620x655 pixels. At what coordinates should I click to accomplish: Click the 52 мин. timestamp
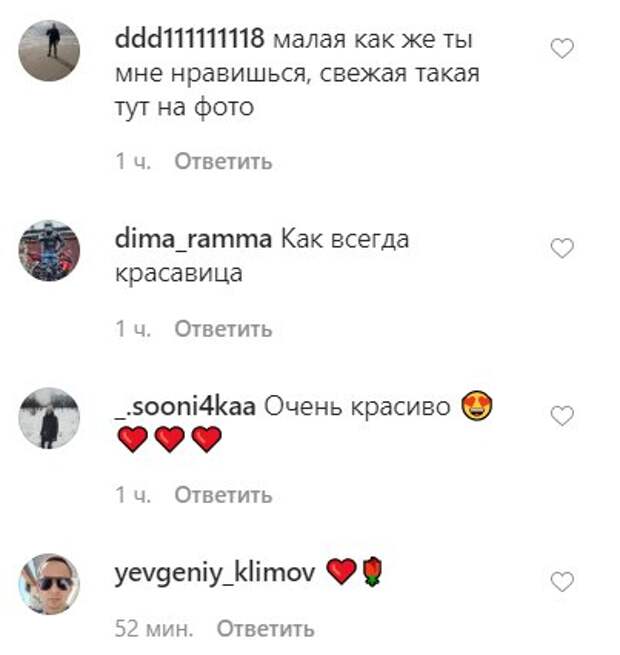coord(154,628)
